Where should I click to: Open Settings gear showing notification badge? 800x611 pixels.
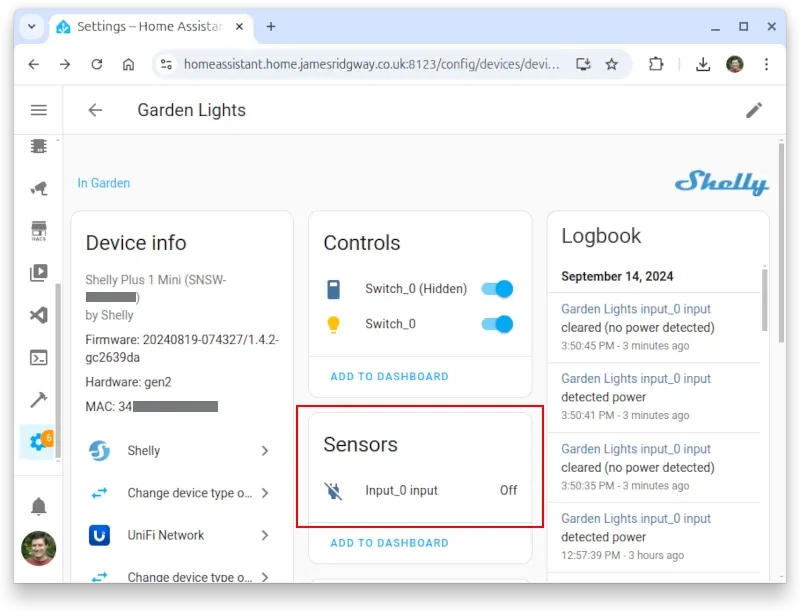(38, 441)
